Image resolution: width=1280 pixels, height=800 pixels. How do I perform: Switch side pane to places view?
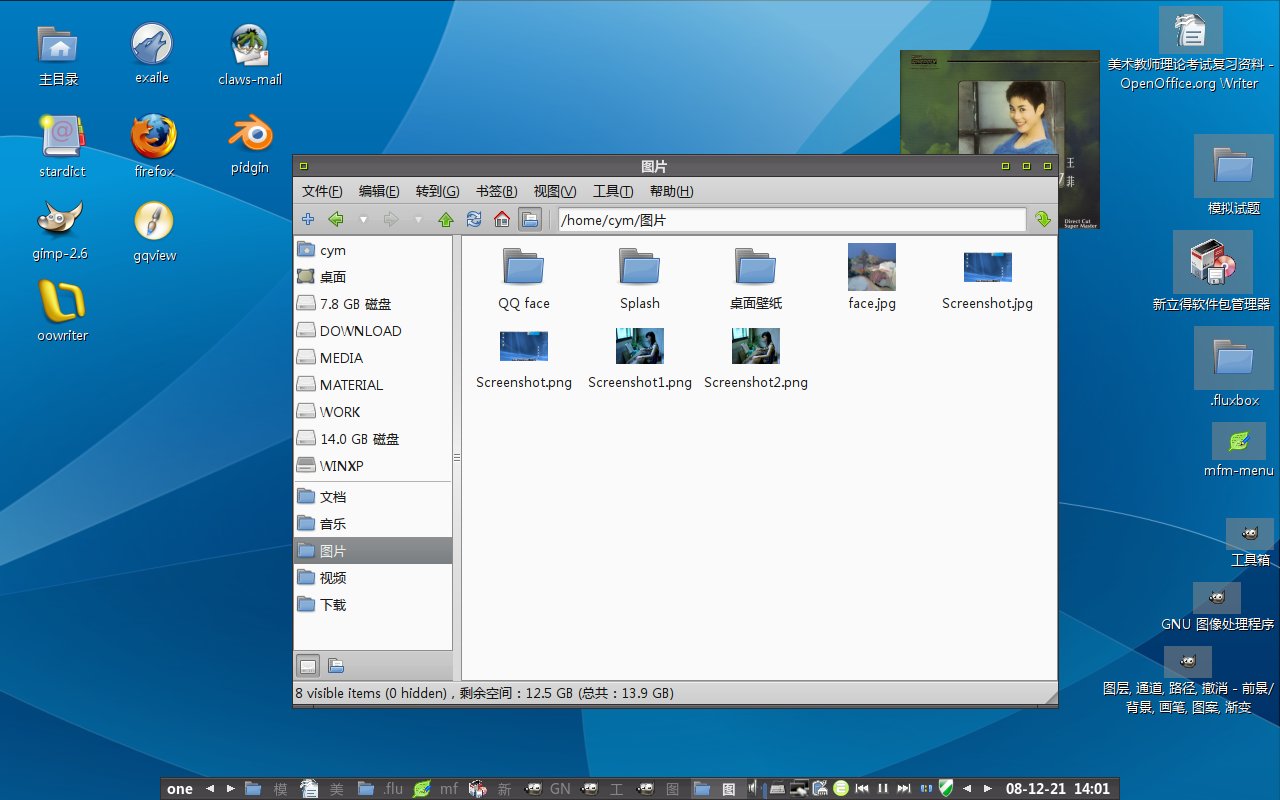309,665
